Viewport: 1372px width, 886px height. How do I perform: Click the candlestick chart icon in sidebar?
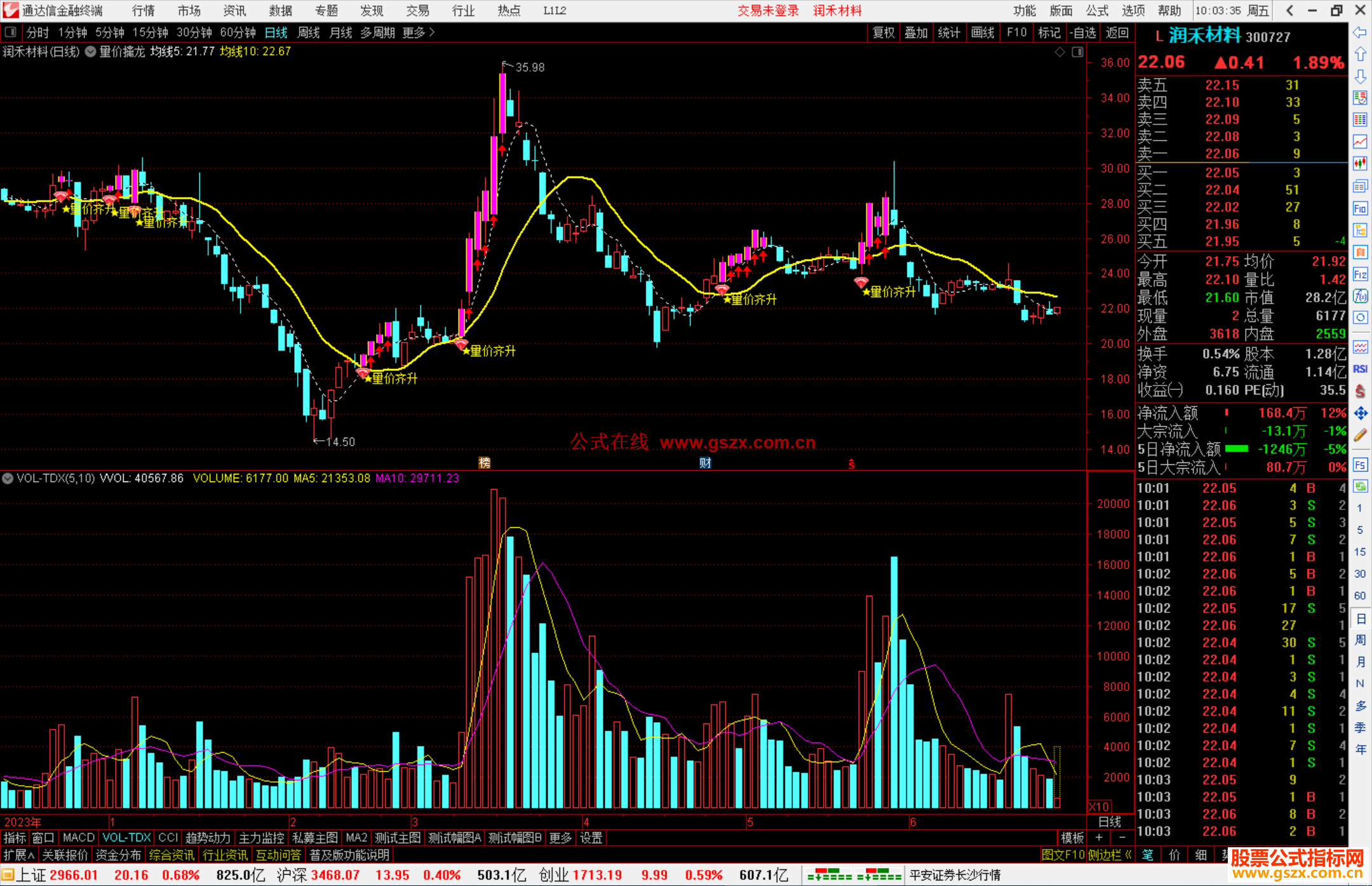tap(1360, 163)
